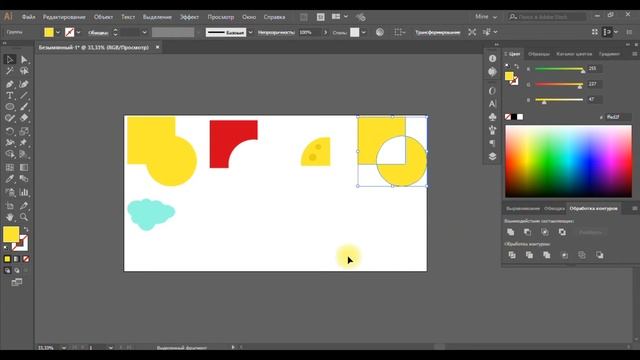Viewport: 640px width, 360px height.
Task: Select the Direct Selection tool (white arrow)
Action: pos(24,60)
